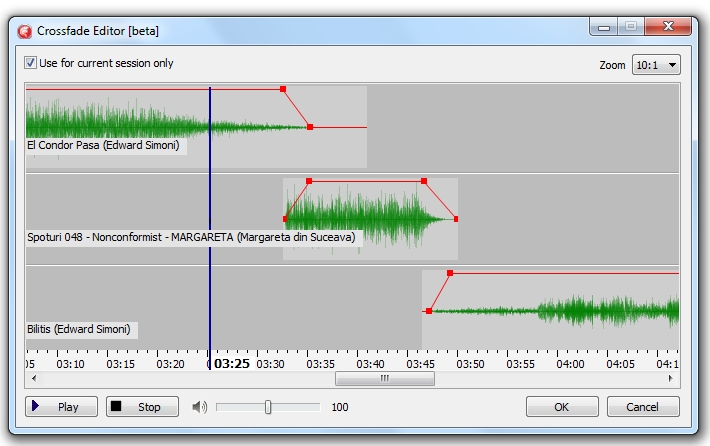Click the 03:25 playhead time marker
Screen dimensions: 710x446
(x=232, y=364)
